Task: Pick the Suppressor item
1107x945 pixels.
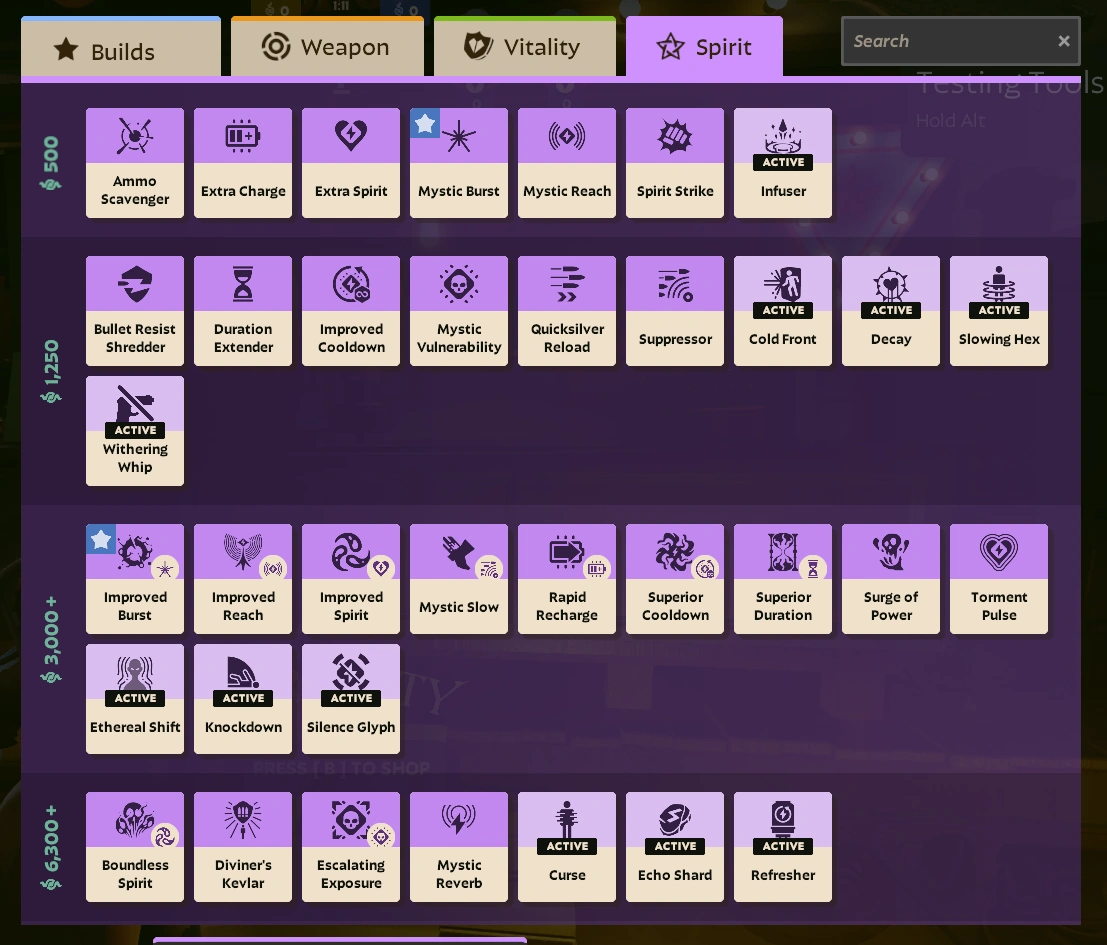Action: [675, 311]
